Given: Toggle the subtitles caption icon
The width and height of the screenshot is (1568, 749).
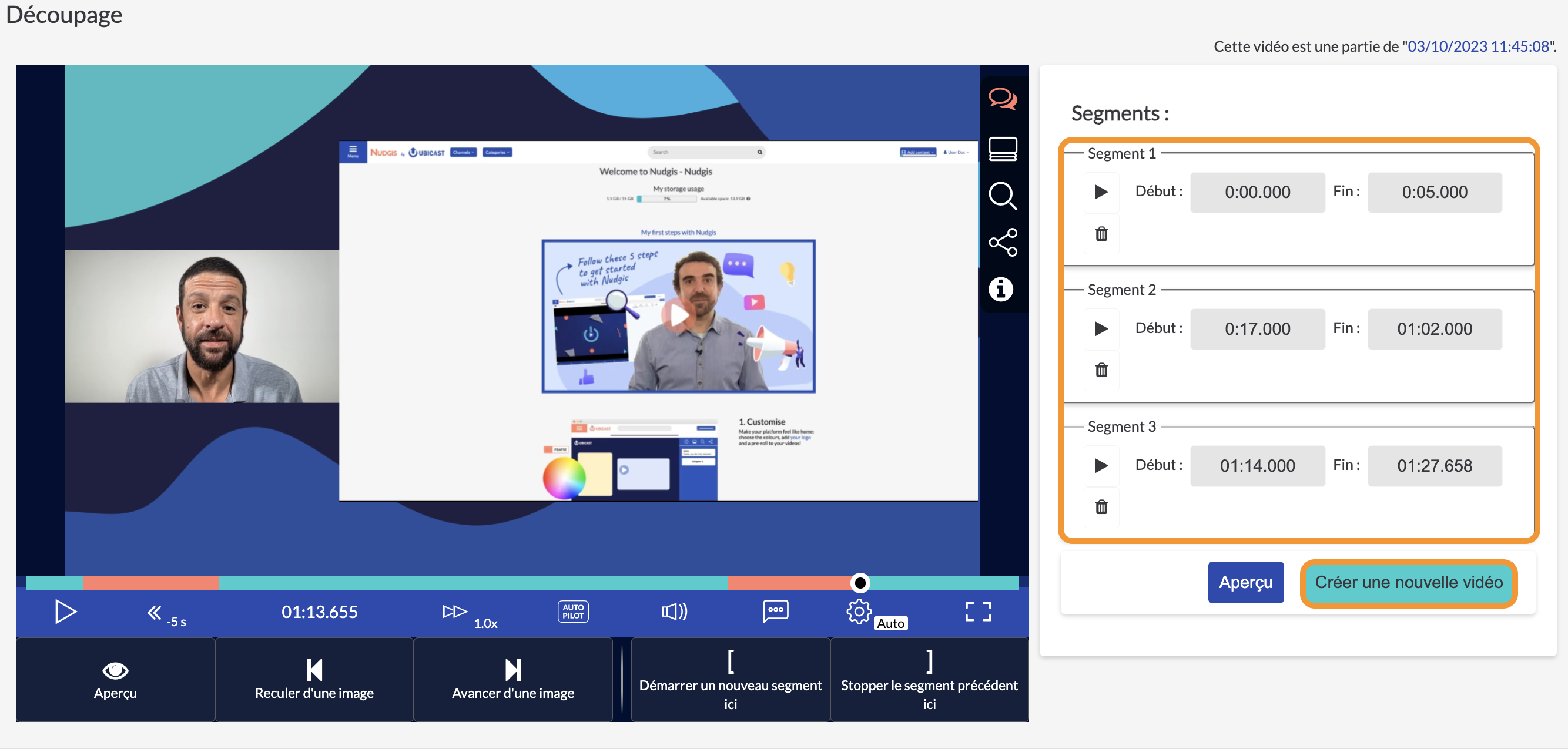Looking at the screenshot, I should [776, 612].
